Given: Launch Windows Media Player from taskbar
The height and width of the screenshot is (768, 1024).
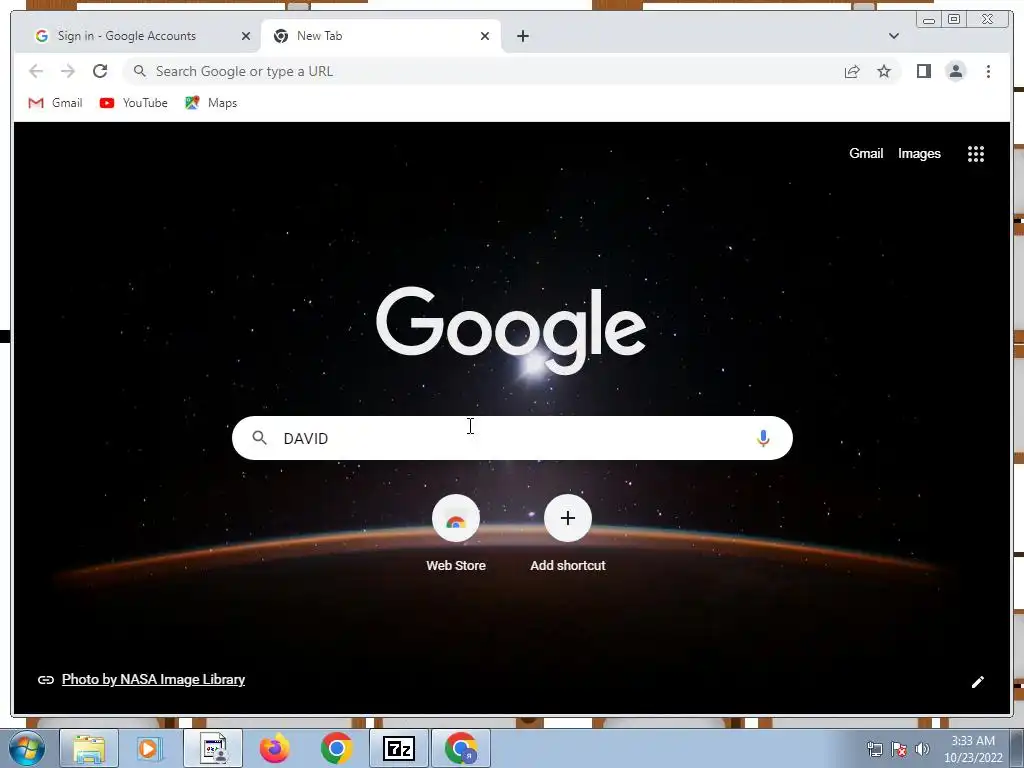Looking at the screenshot, I should [x=150, y=748].
